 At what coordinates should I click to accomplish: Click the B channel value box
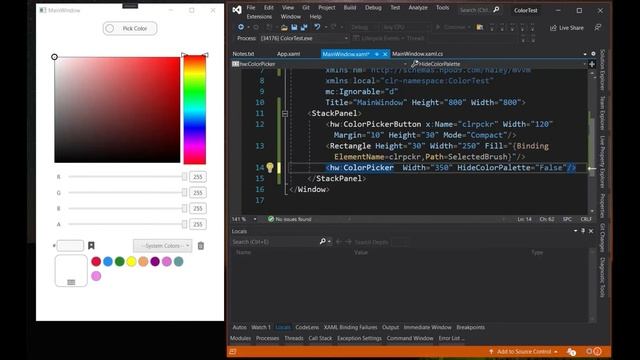[x=198, y=208]
